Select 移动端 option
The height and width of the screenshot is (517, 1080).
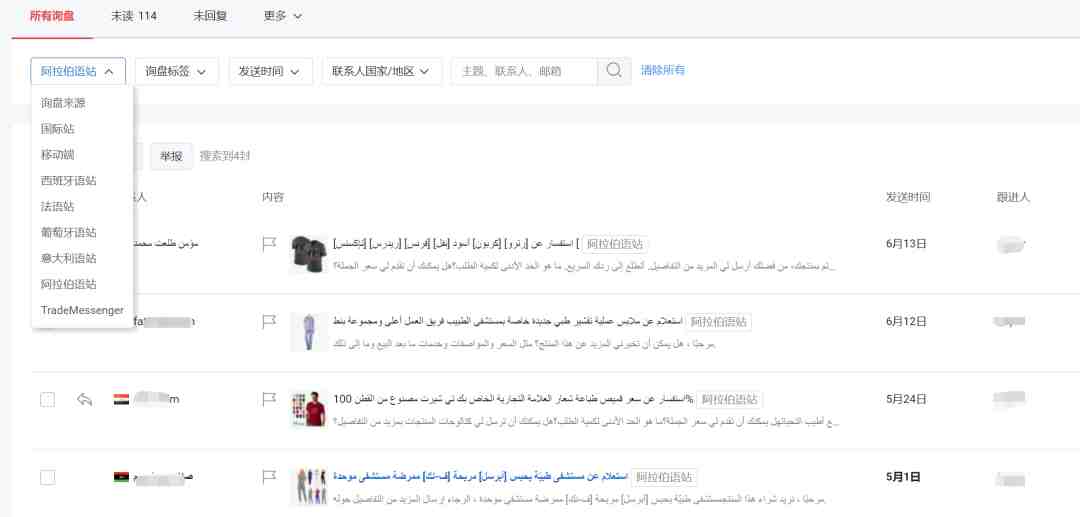[82, 155]
